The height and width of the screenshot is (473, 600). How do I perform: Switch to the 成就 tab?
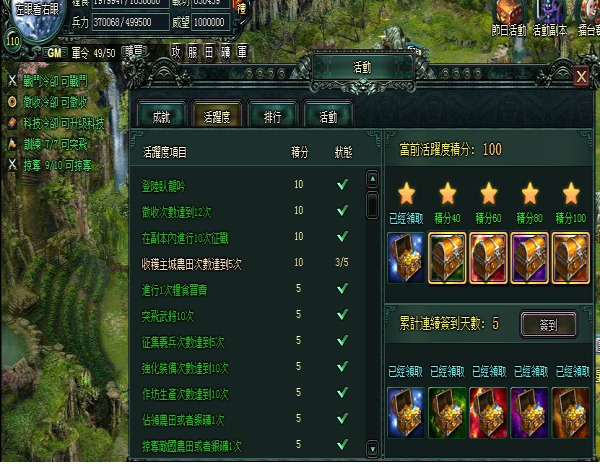[x=161, y=117]
